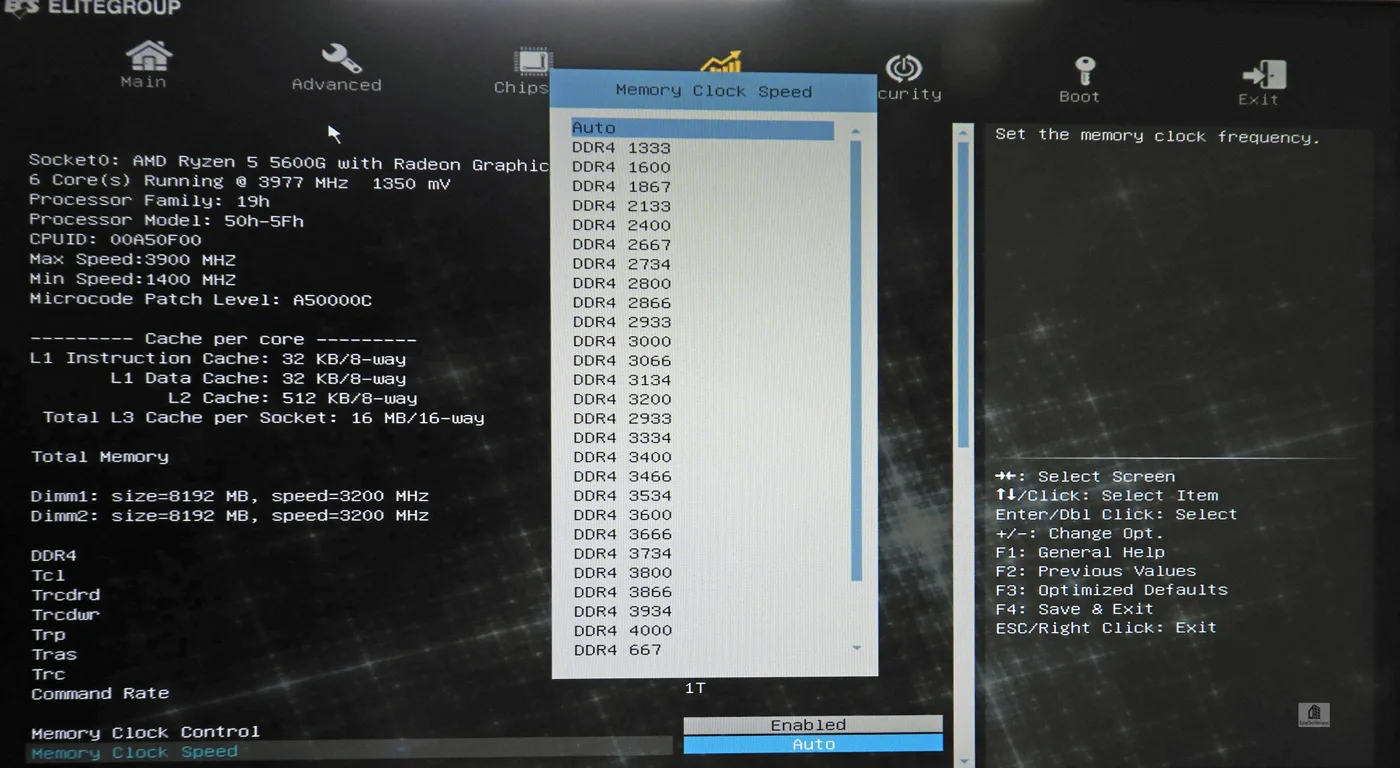Select DDR4 3334 option
Viewport: 1400px width, 768px height.
coord(621,437)
